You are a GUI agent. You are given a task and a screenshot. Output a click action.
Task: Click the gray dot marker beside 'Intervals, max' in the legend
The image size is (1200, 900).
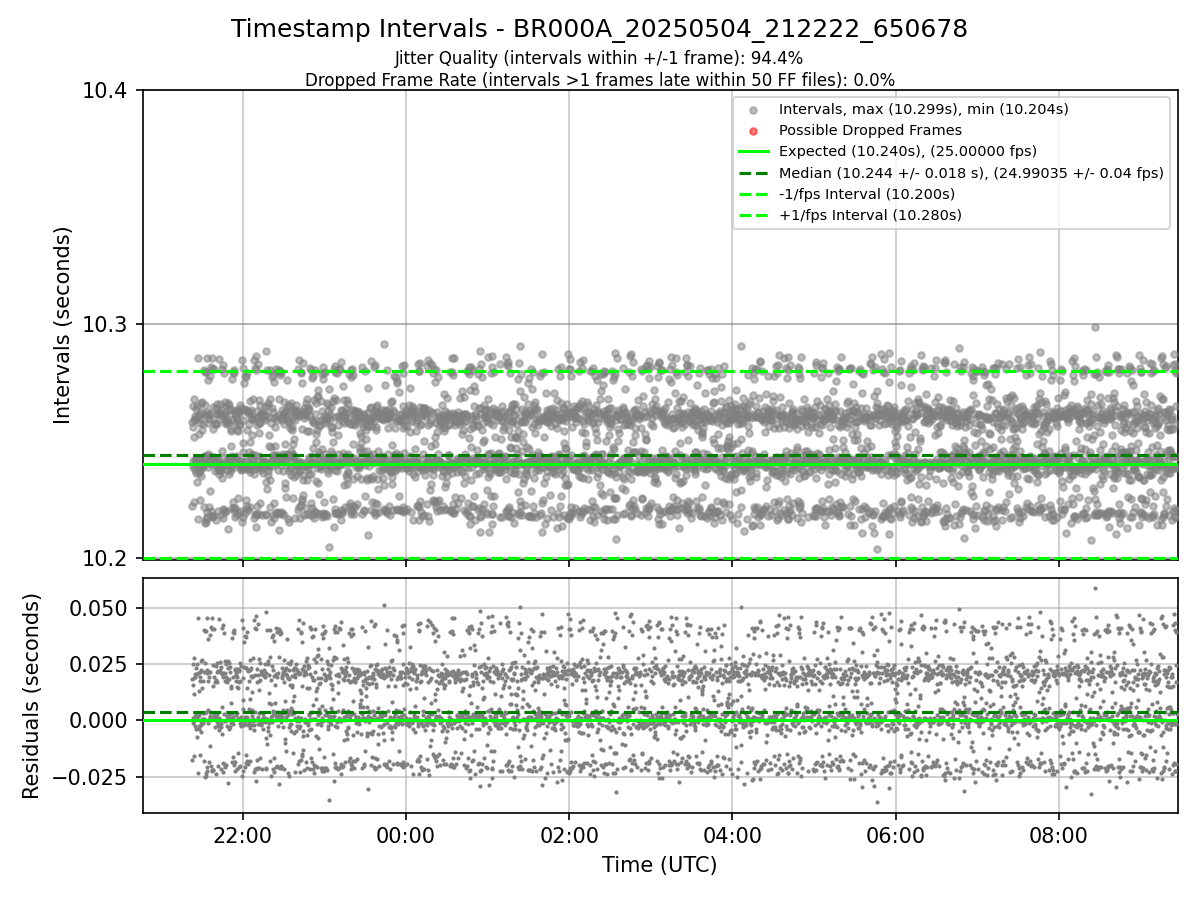click(754, 110)
